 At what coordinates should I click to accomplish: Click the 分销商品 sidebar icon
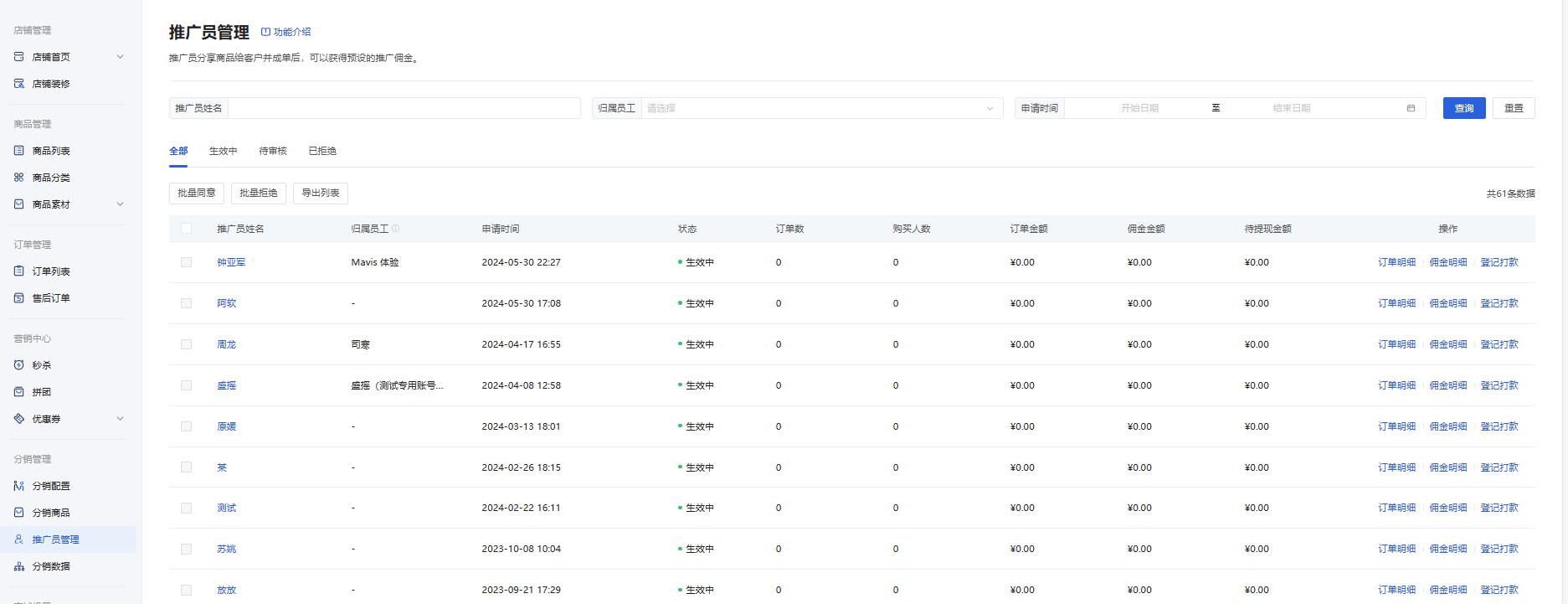point(19,513)
